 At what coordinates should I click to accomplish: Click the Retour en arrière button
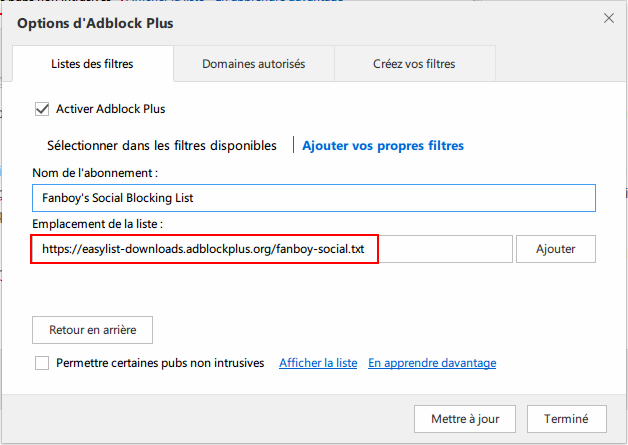pyautogui.click(x=93, y=330)
